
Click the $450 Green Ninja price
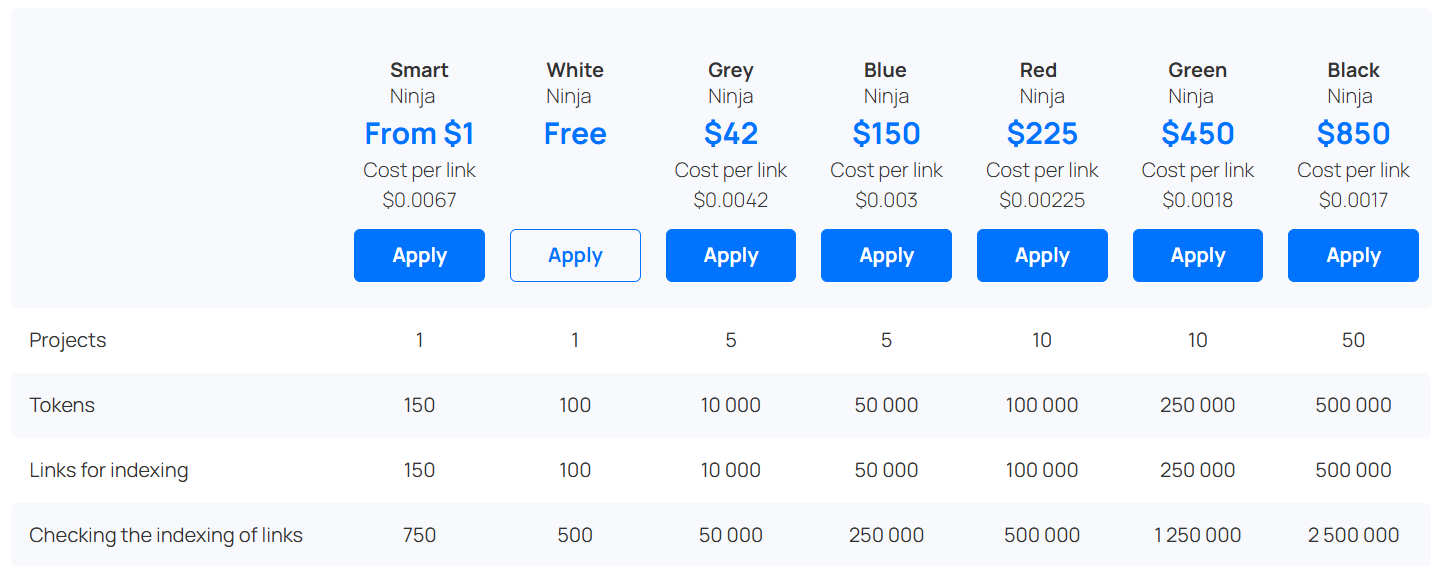tap(1198, 134)
